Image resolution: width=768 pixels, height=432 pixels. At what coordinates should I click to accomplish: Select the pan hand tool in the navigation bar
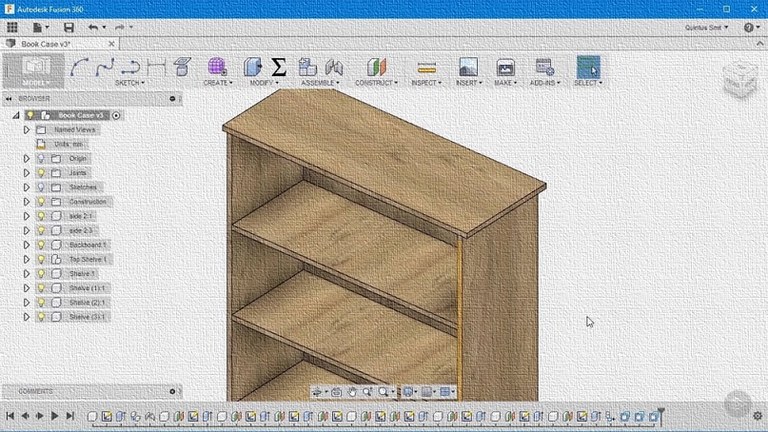tap(352, 392)
